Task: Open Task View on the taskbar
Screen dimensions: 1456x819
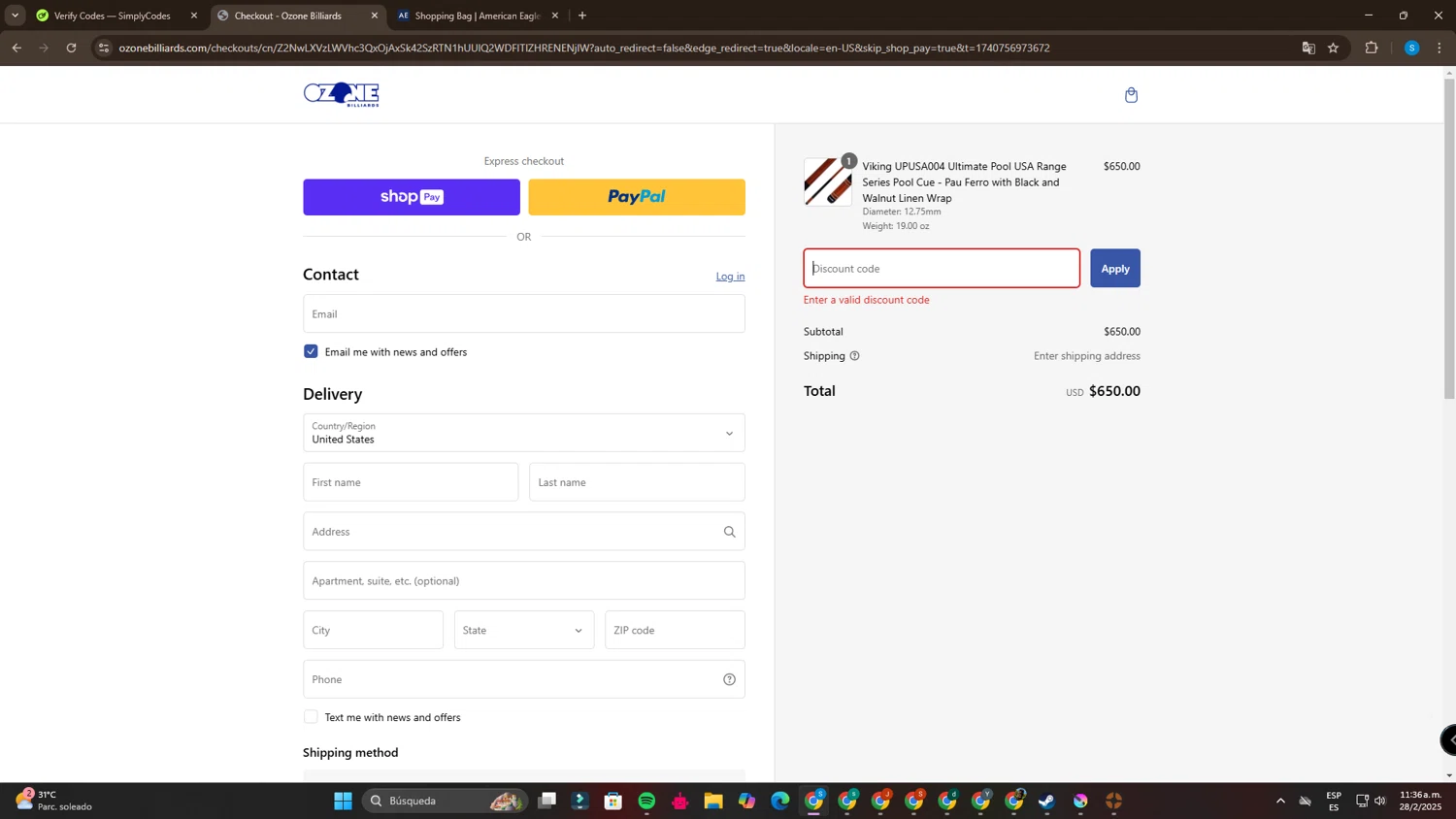Action: coord(547,801)
